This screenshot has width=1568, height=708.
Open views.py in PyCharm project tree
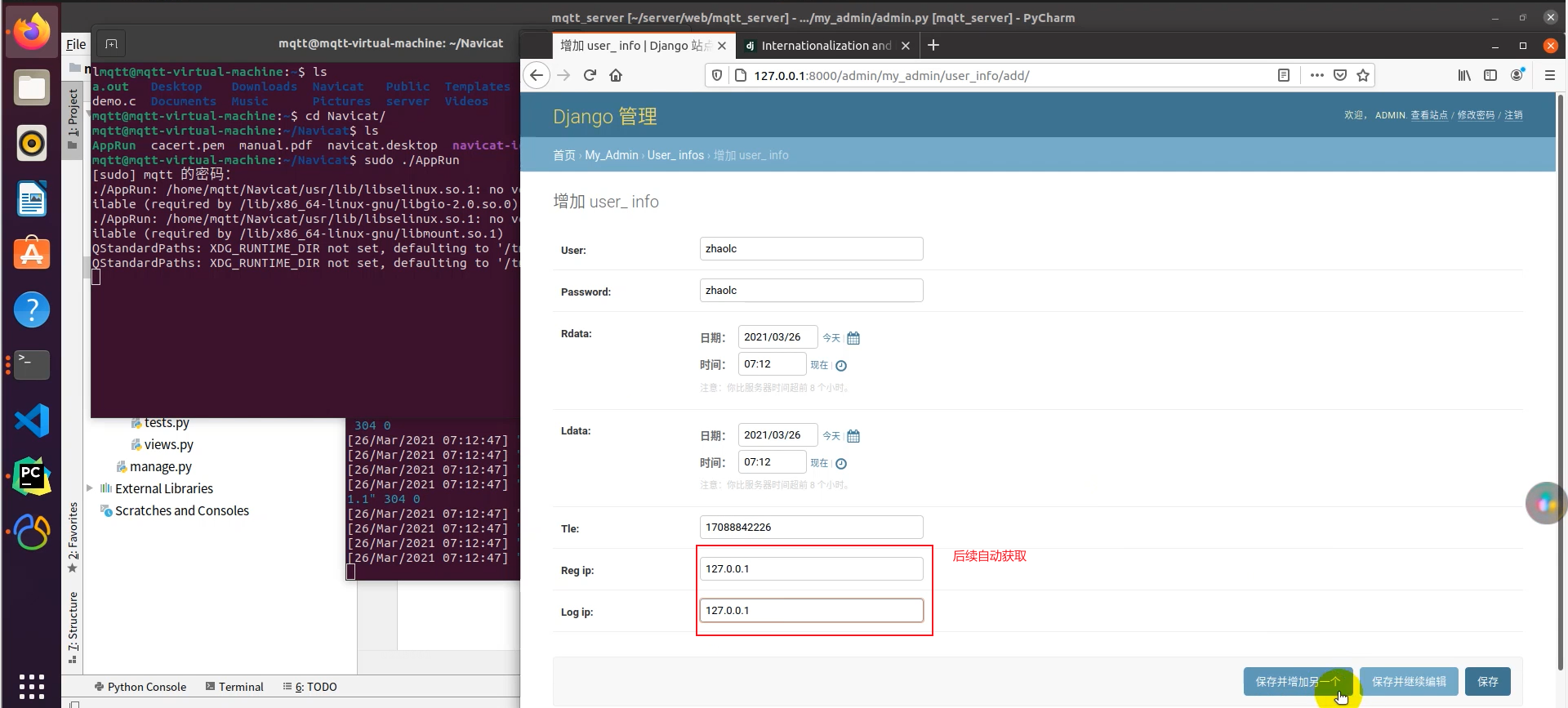(x=163, y=445)
